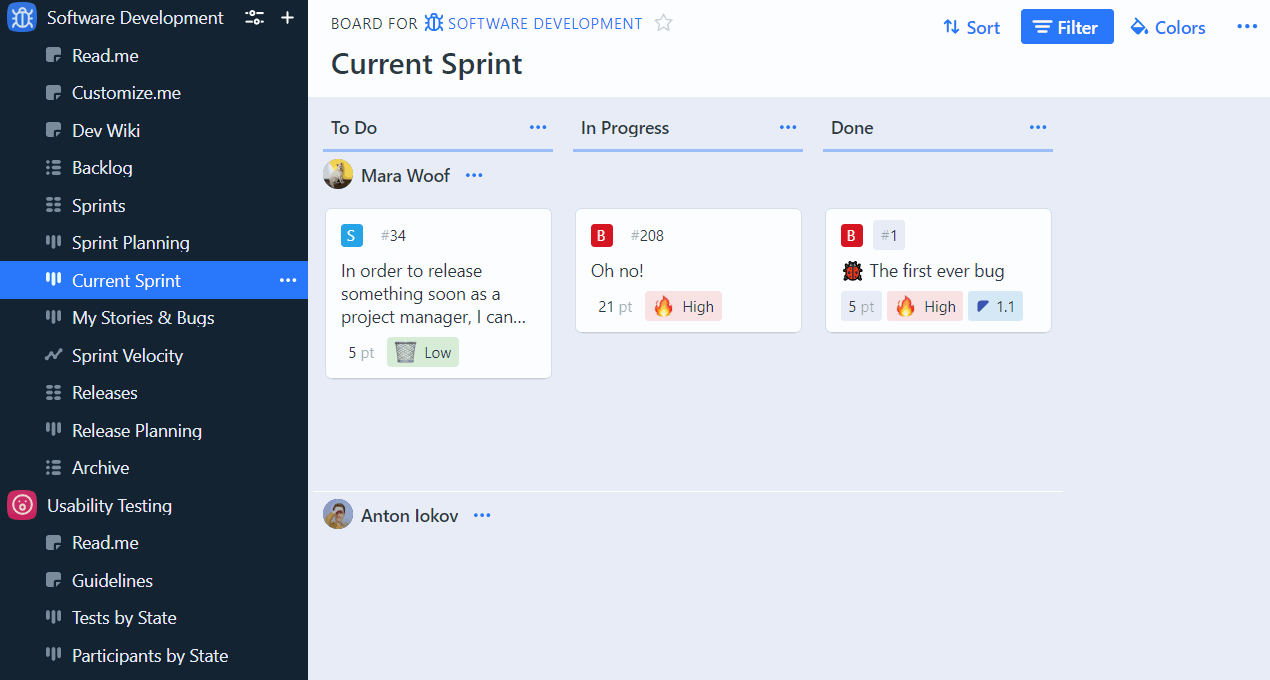The width and height of the screenshot is (1270, 680).
Task: Open Usability Testing workspace title
Action: click(x=109, y=505)
